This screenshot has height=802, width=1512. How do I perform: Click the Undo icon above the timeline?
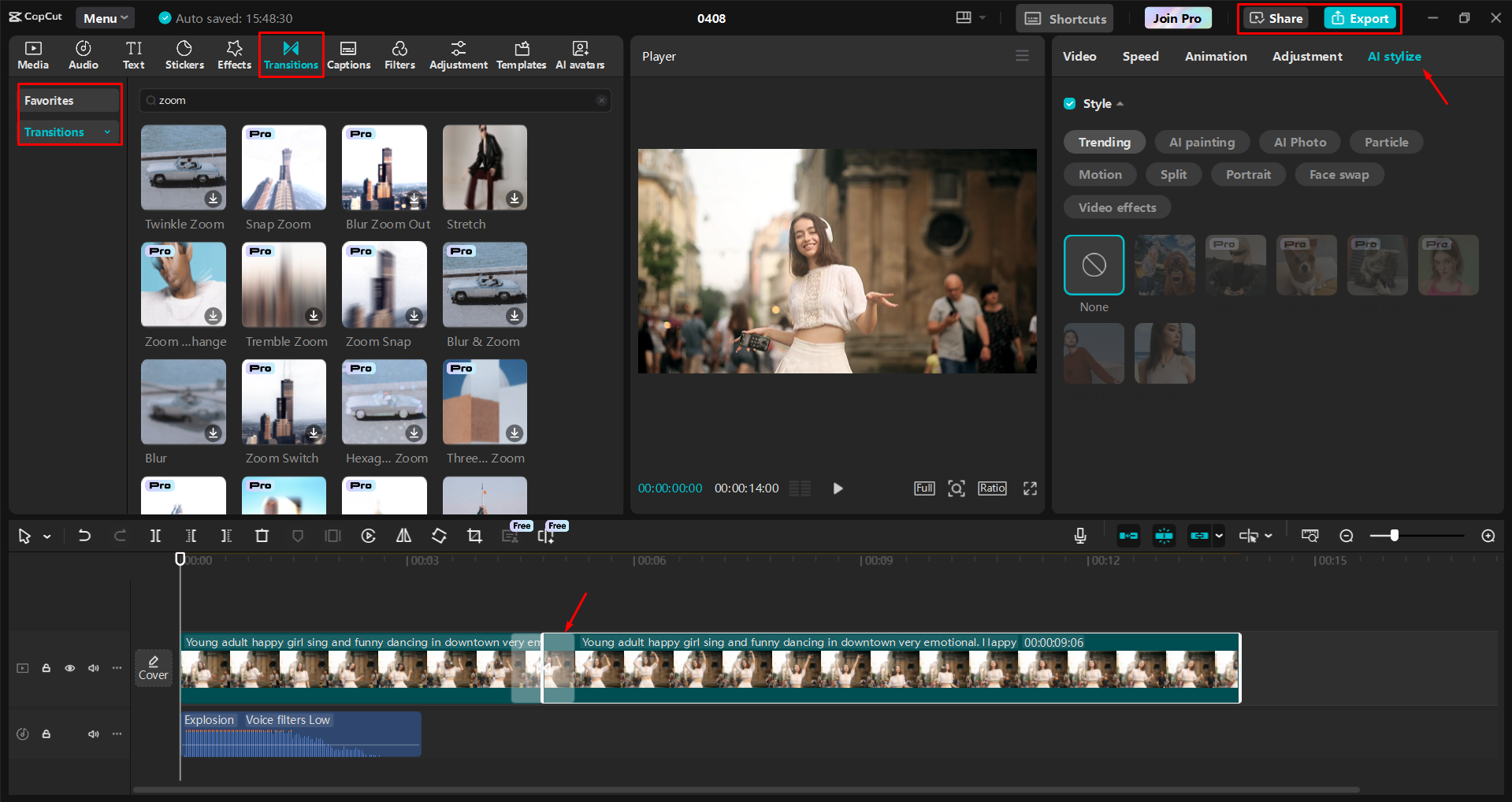point(84,536)
